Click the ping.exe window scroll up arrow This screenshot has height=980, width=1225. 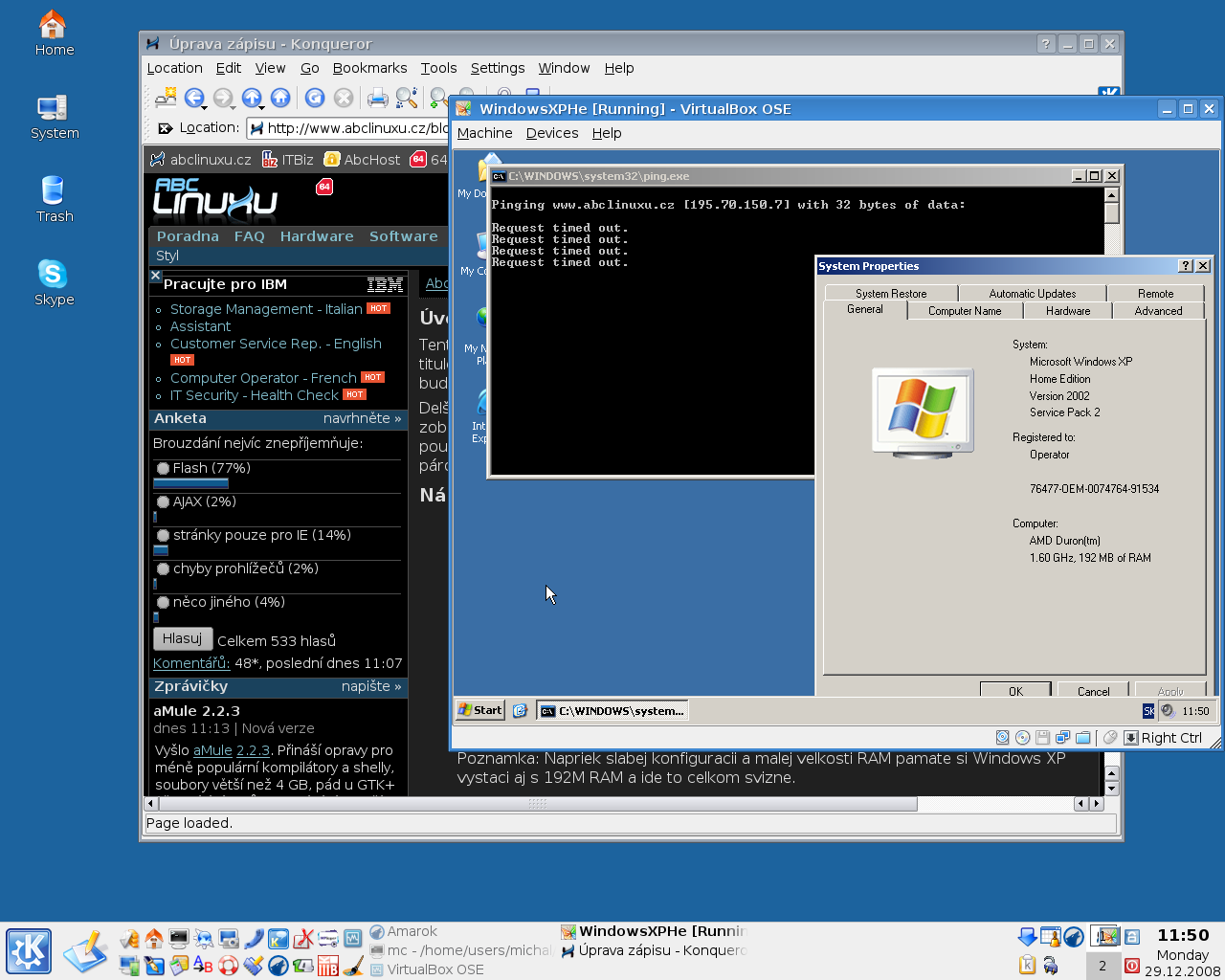click(1111, 194)
